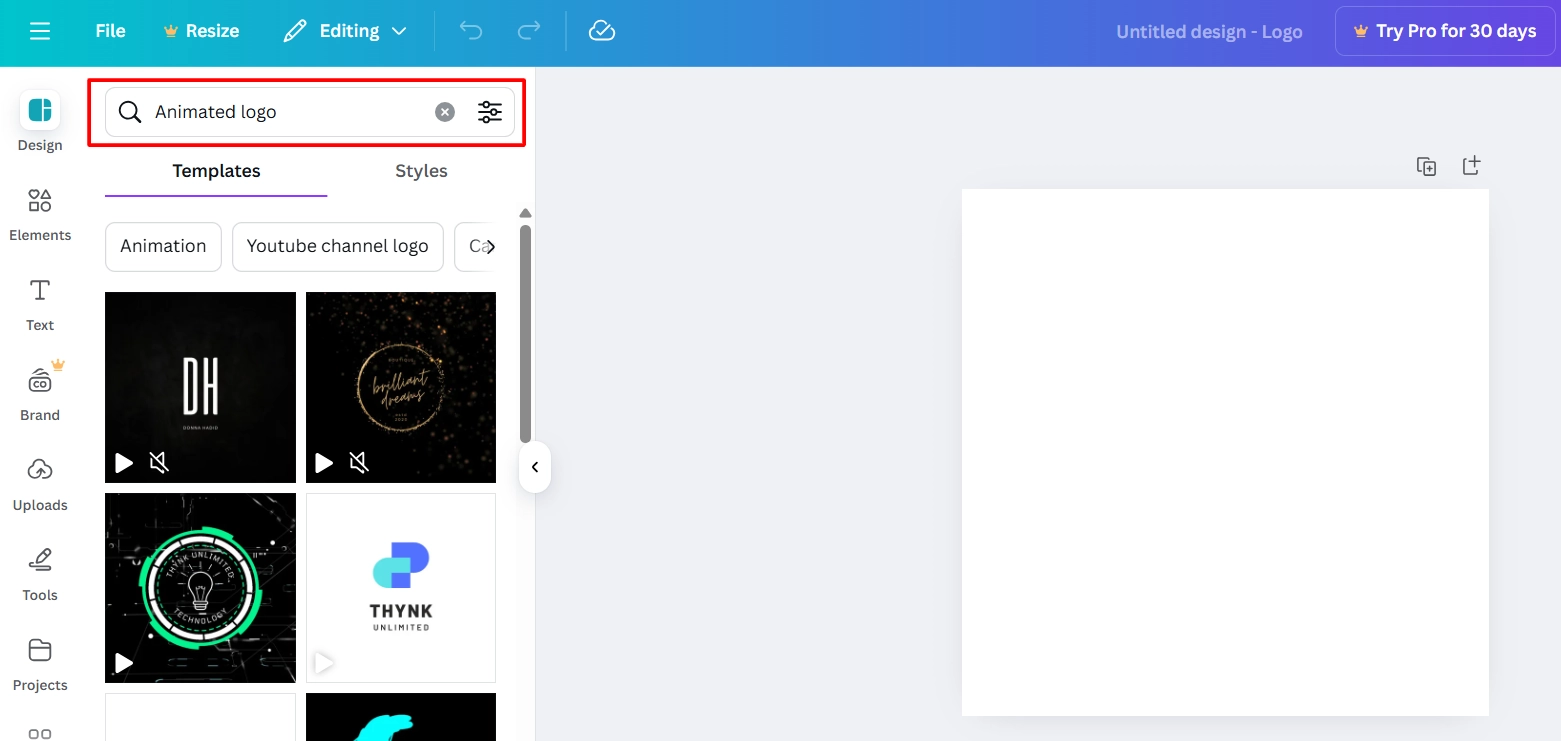Open the search filter settings icon
Viewport: 1561px width, 741px height.
point(489,111)
